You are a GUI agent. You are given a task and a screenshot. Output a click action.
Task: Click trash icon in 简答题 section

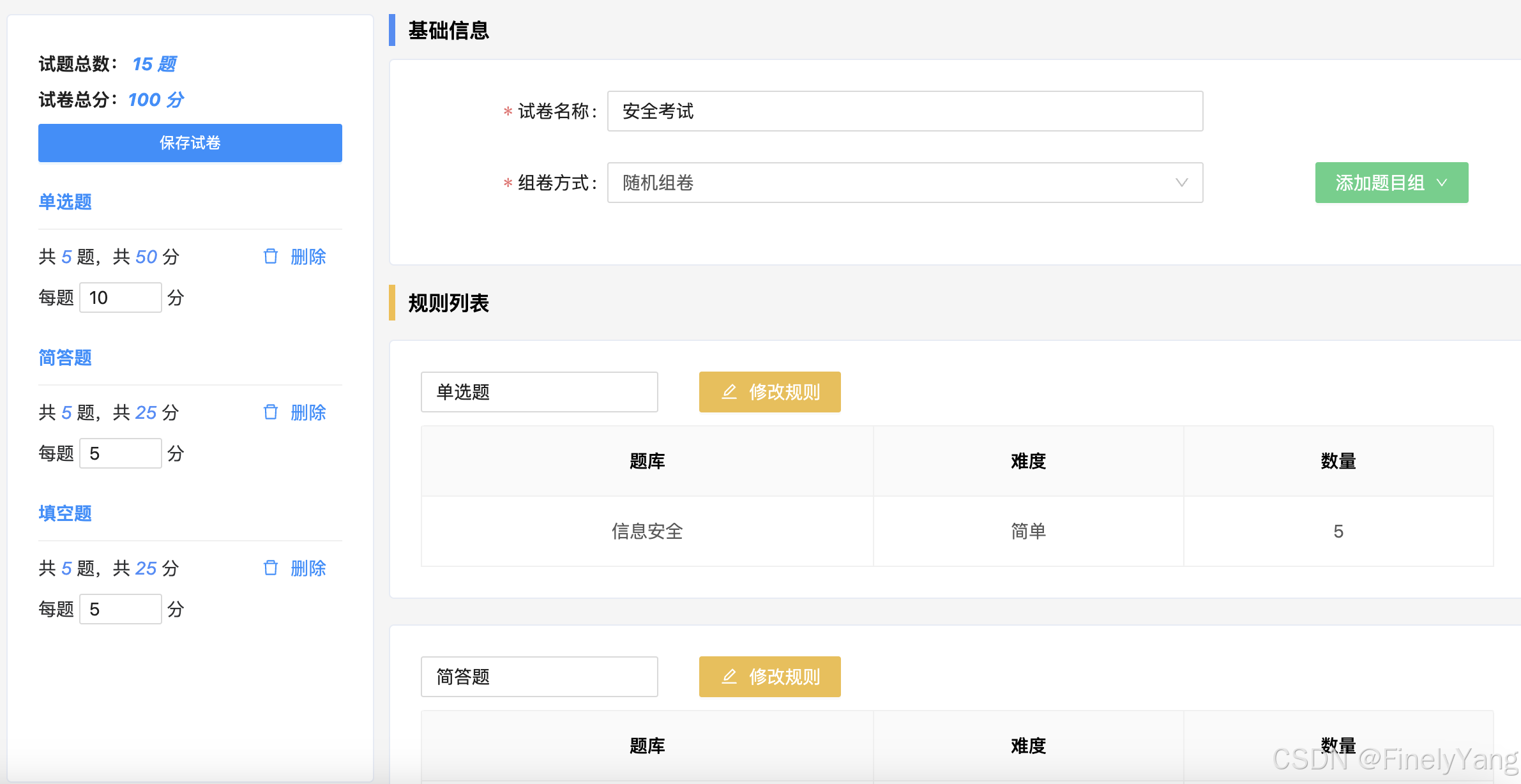tap(271, 412)
